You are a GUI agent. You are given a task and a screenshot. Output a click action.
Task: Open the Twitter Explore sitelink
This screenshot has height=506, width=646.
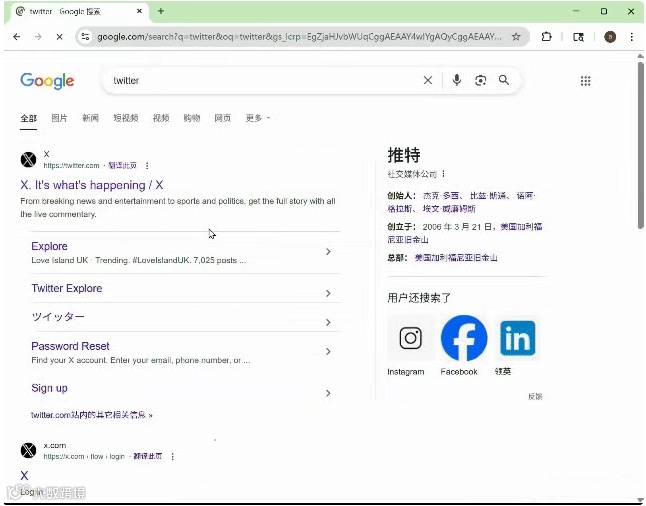pyautogui.click(x=67, y=288)
